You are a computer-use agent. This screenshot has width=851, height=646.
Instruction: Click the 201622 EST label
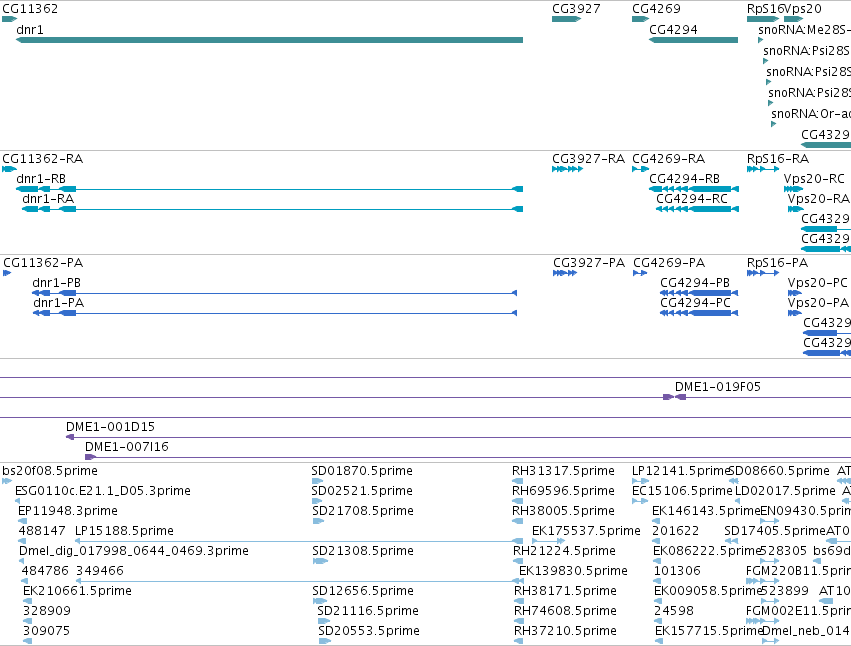(676, 531)
